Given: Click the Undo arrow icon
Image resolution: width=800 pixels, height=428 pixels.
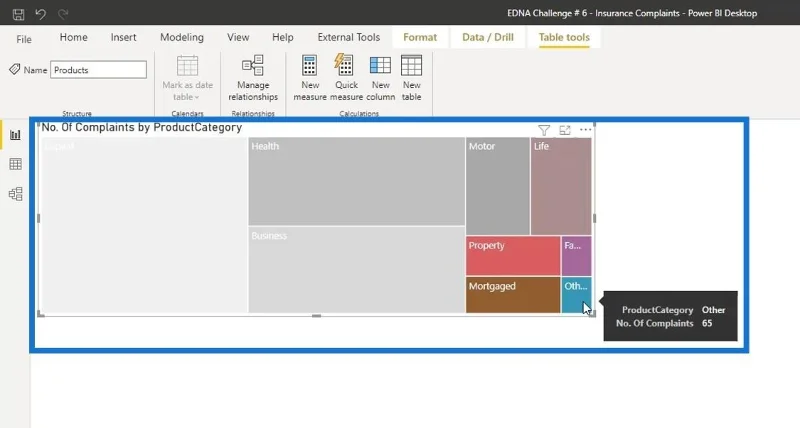Looking at the screenshot, I should (x=40, y=14).
